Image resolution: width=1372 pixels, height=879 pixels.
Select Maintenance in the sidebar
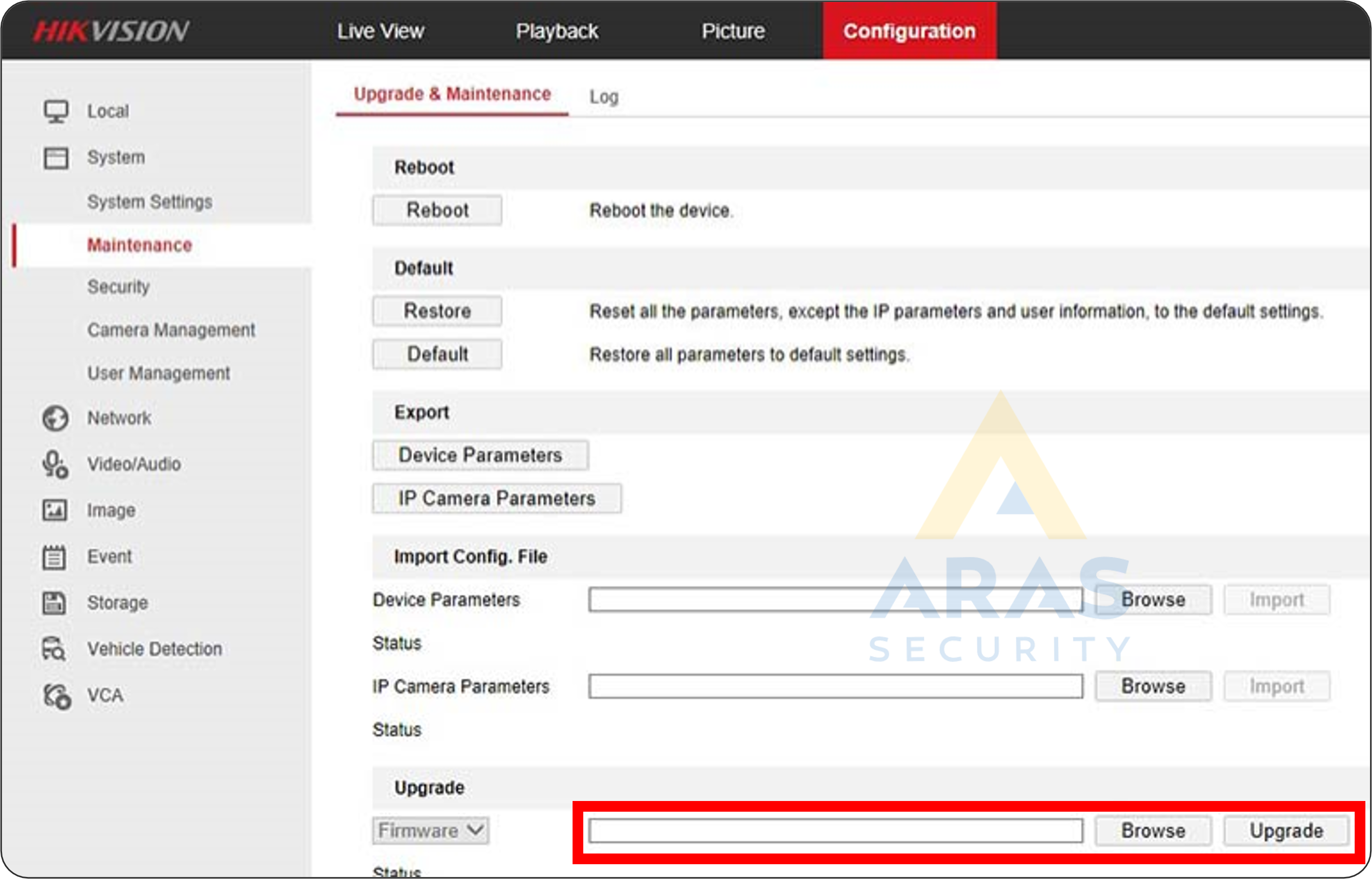click(x=139, y=245)
